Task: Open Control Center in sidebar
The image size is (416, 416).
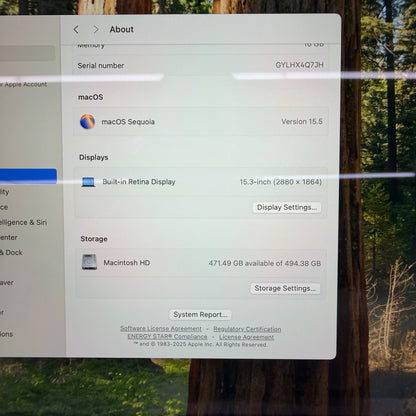Action: (9, 238)
